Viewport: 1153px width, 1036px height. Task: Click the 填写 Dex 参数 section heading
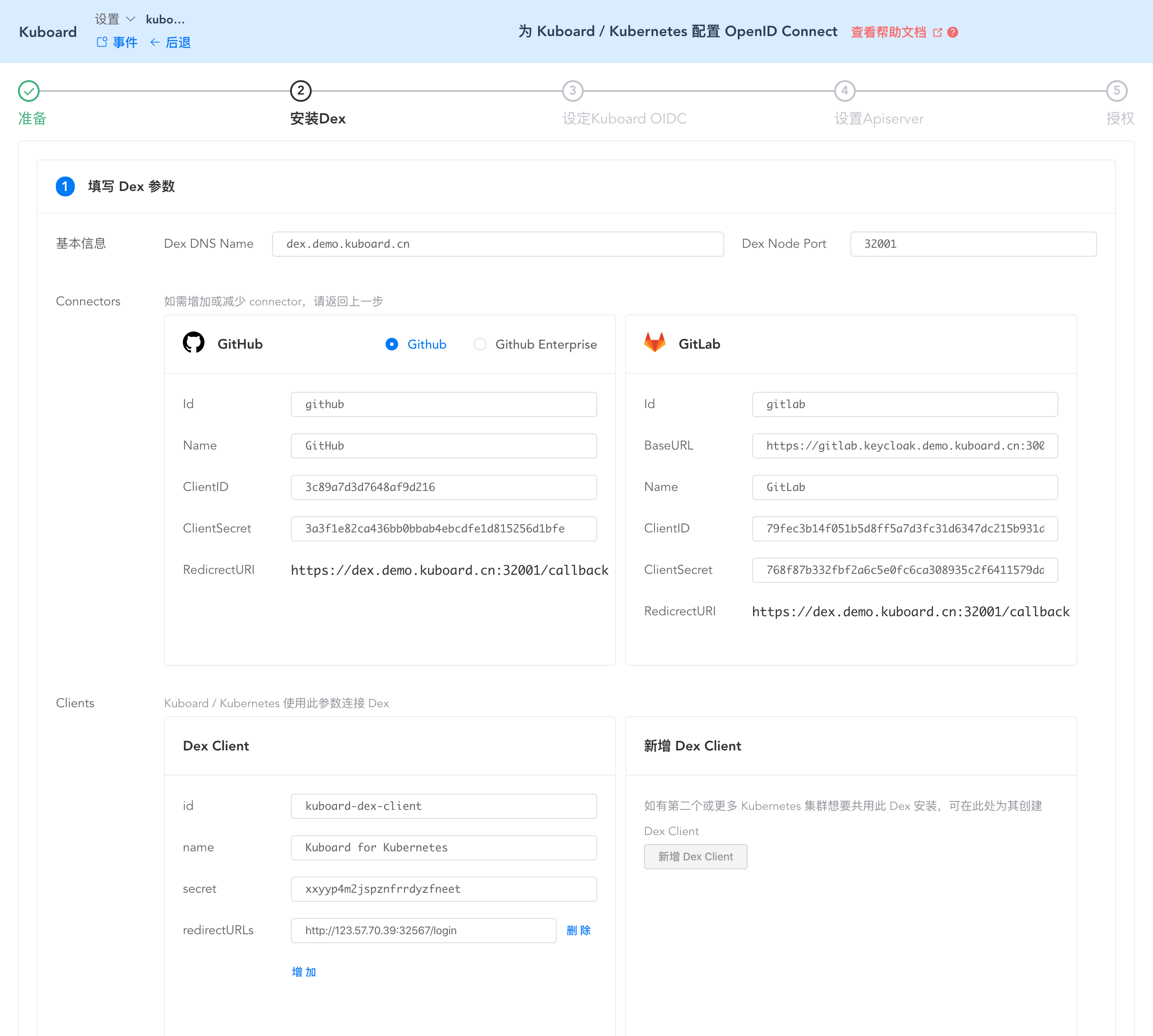pos(131,186)
